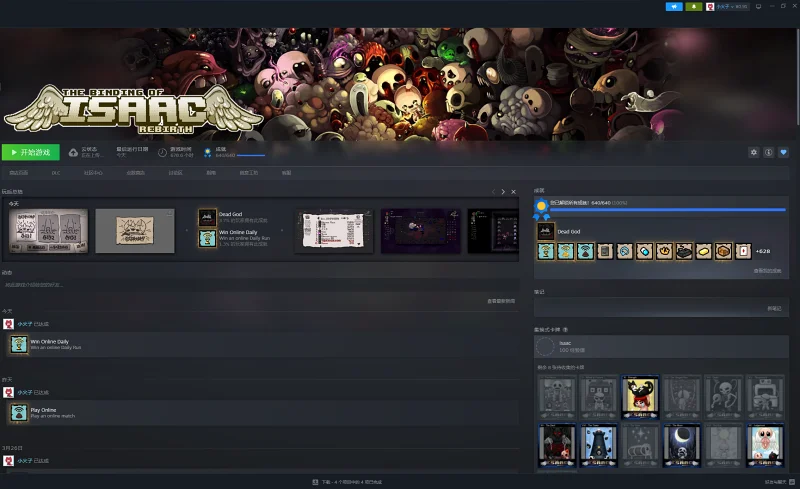Select the gray book achievement icon
The width and height of the screenshot is (800, 489).
click(605, 251)
